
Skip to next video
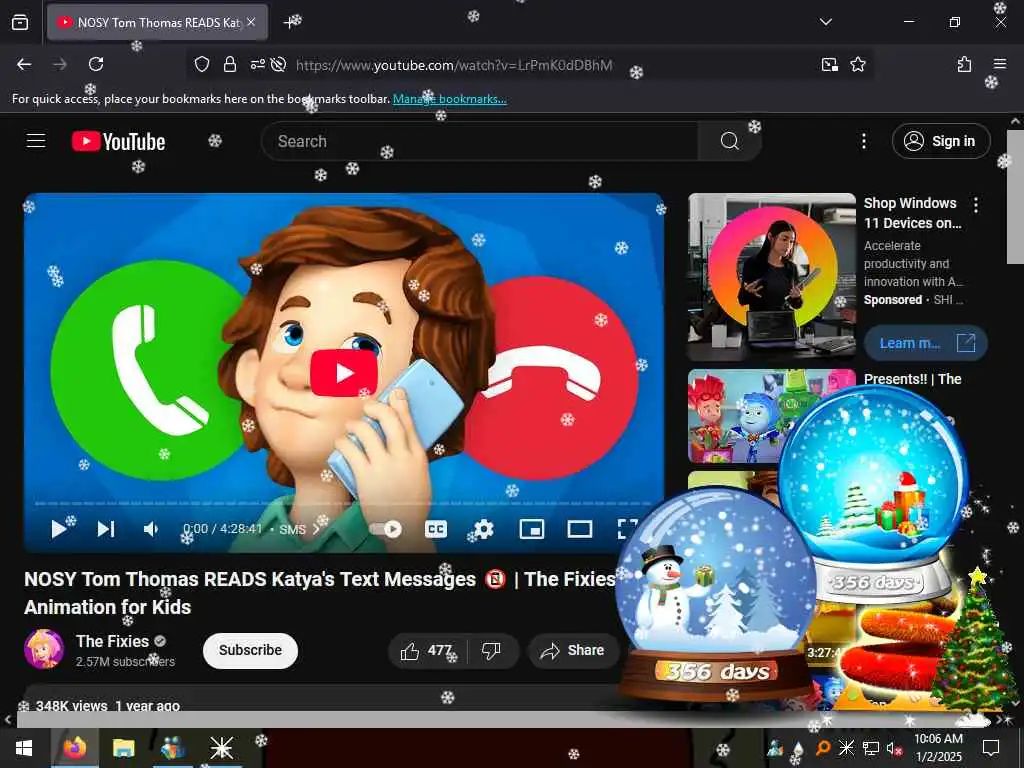(x=106, y=529)
